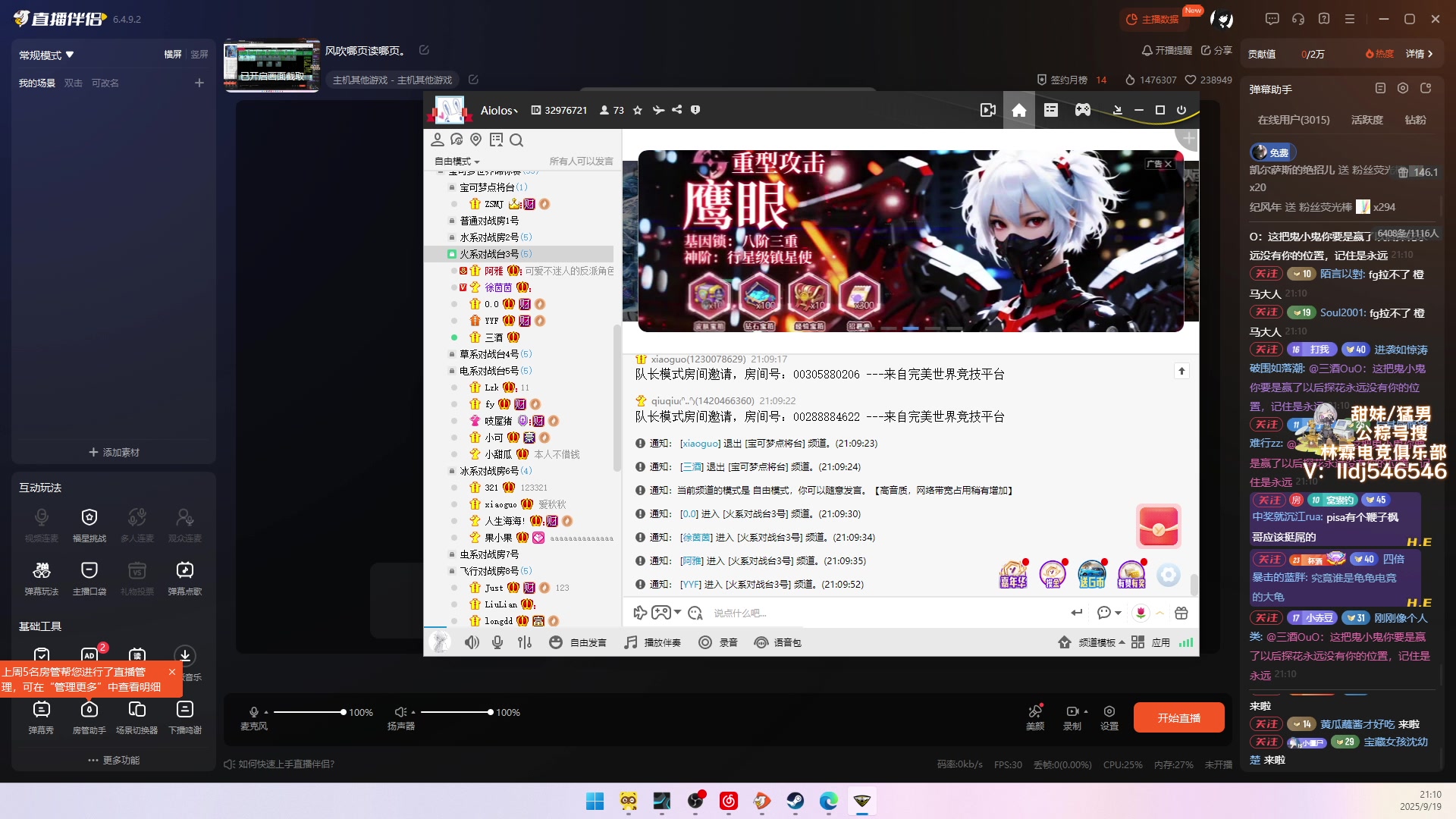Open the 场景切换器 scene switcher

pos(137,717)
